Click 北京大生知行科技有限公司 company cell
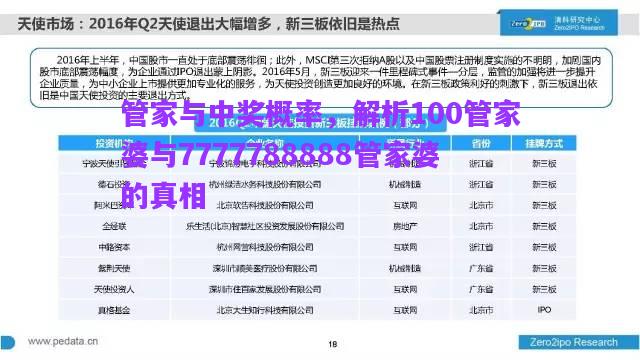 (x=265, y=310)
